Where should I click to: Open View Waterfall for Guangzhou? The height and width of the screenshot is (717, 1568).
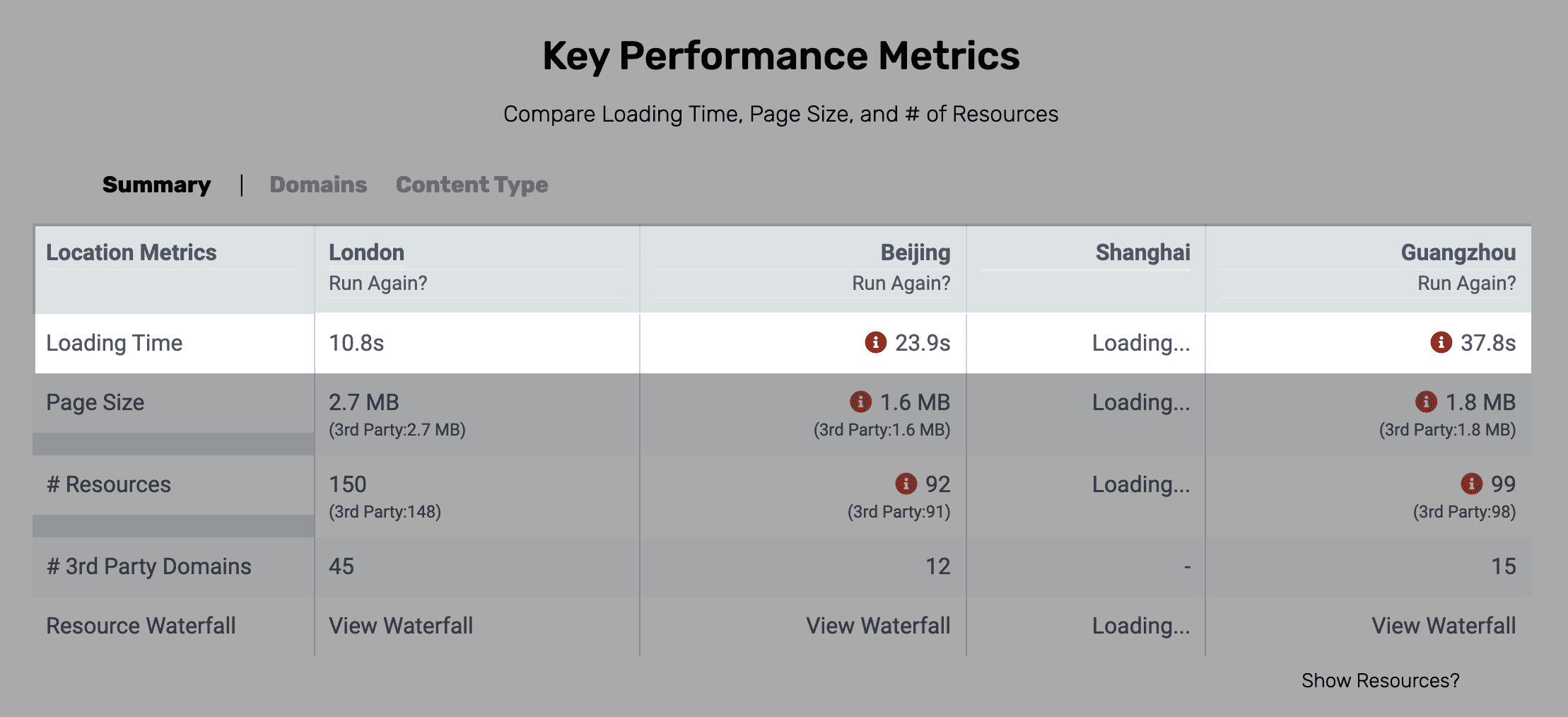(1444, 626)
